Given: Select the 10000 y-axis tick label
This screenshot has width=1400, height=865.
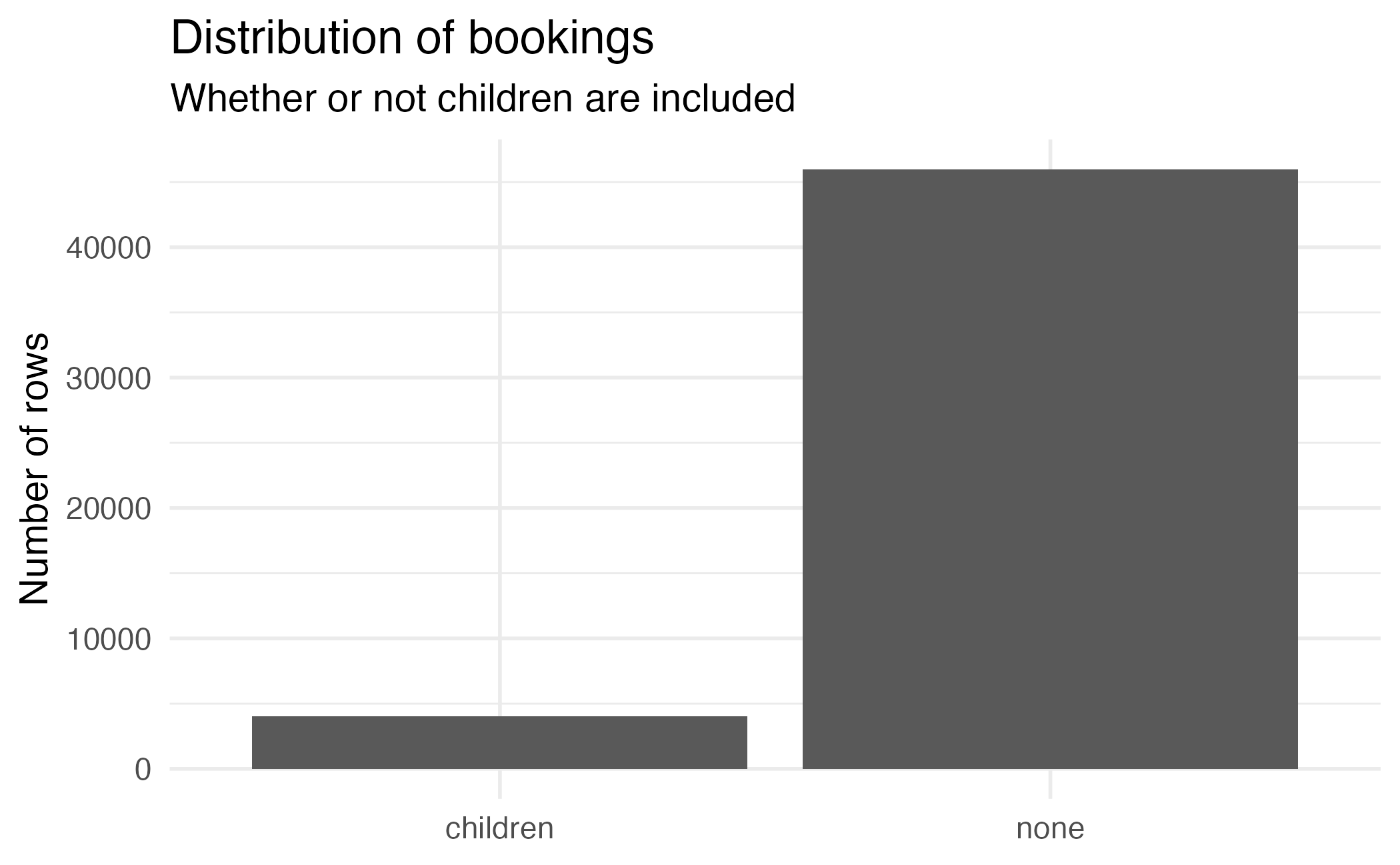Looking at the screenshot, I should [x=109, y=640].
